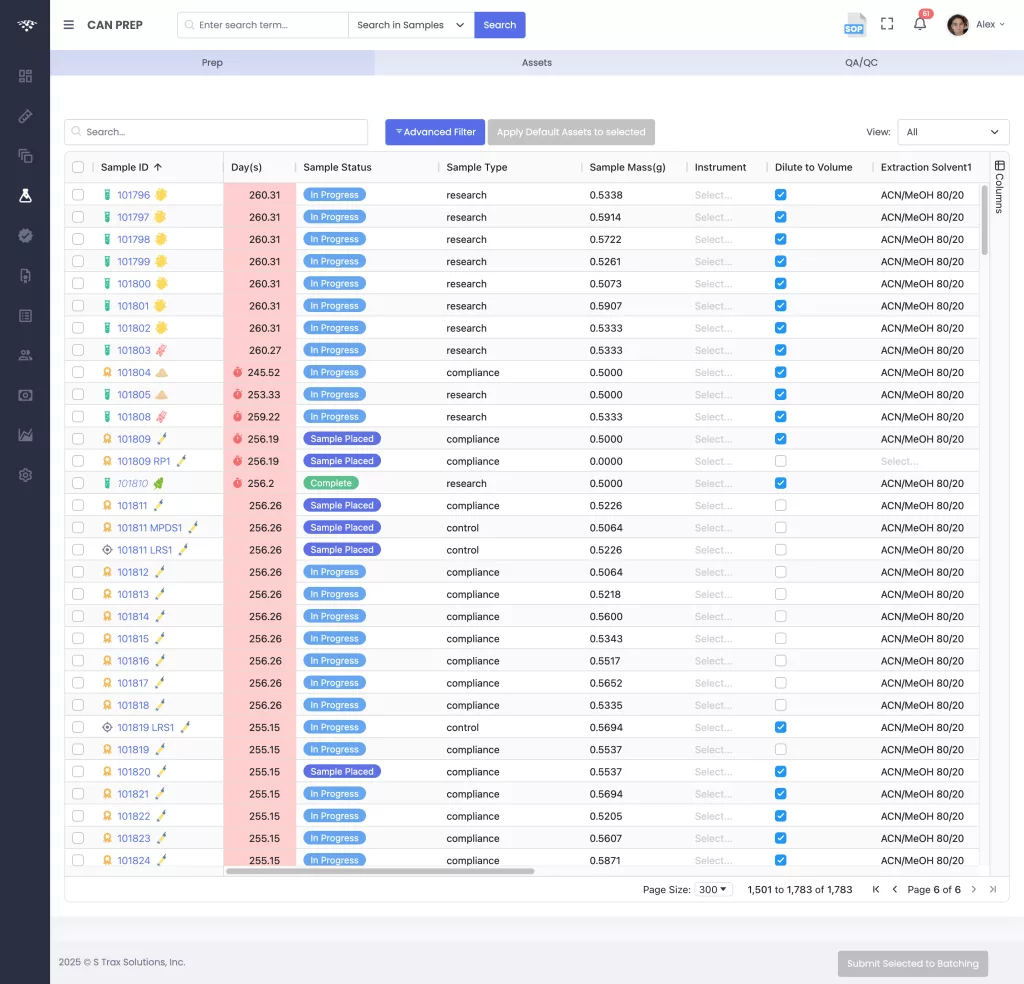Image resolution: width=1024 pixels, height=984 pixels.
Task: Click the horizontal table scrollbar
Action: pyautogui.click(x=380, y=871)
